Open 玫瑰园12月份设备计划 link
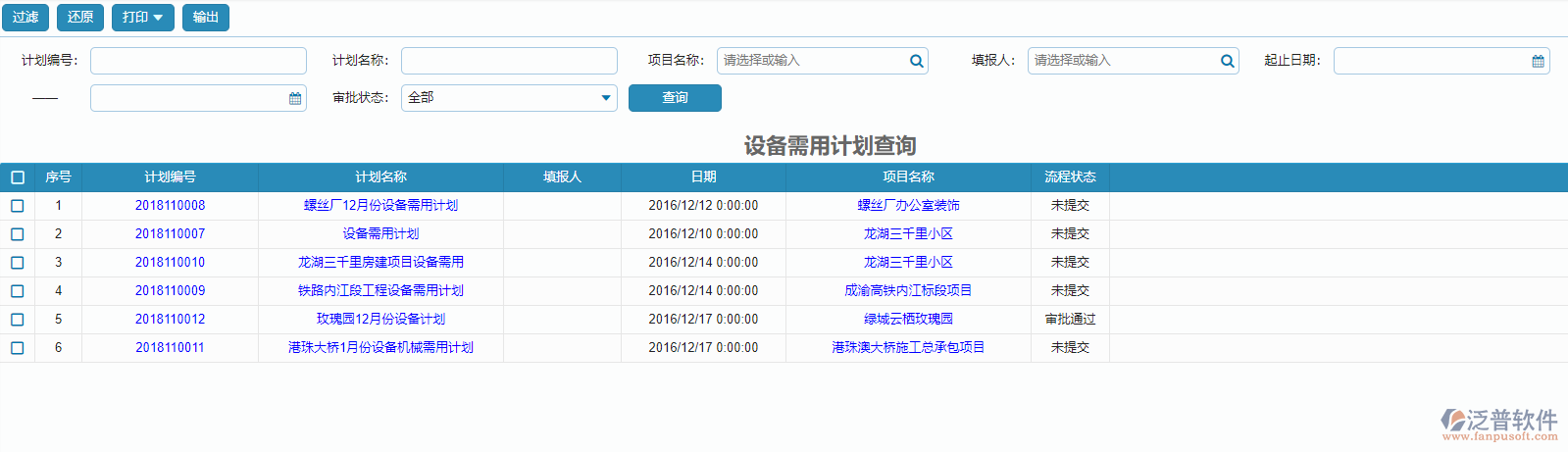Screen dimensions: 1568x452 tap(380, 320)
